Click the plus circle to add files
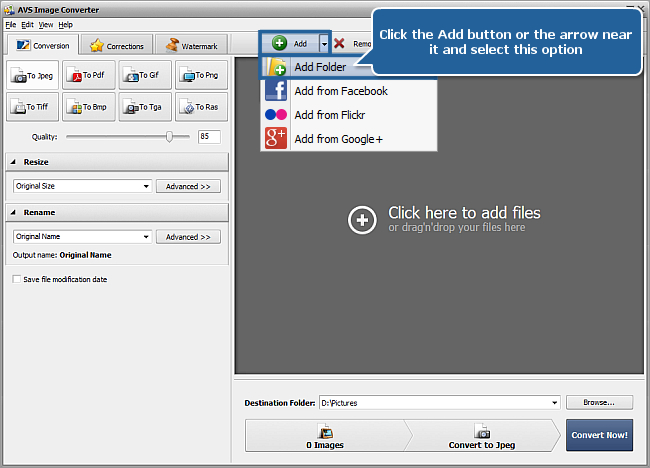The height and width of the screenshot is (468, 650). tap(362, 220)
